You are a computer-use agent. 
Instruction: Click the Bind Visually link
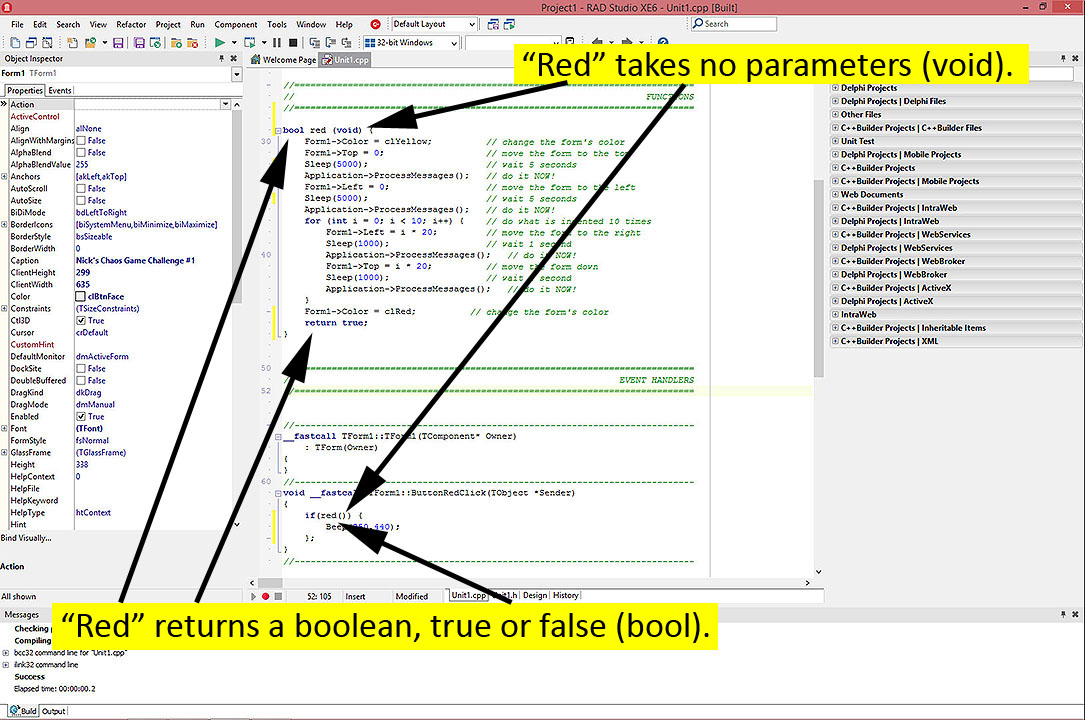click(x=26, y=538)
